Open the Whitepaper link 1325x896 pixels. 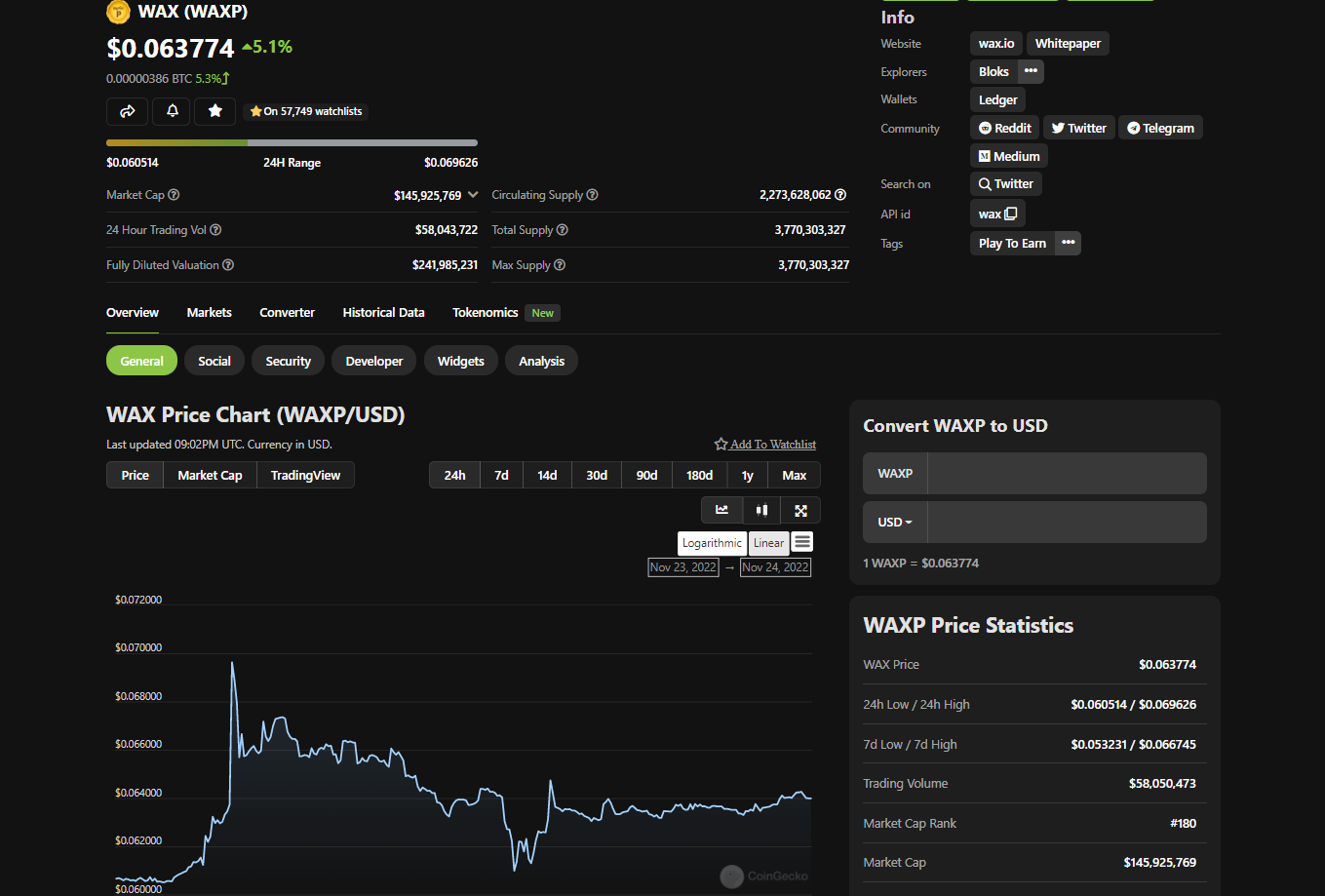tap(1068, 43)
